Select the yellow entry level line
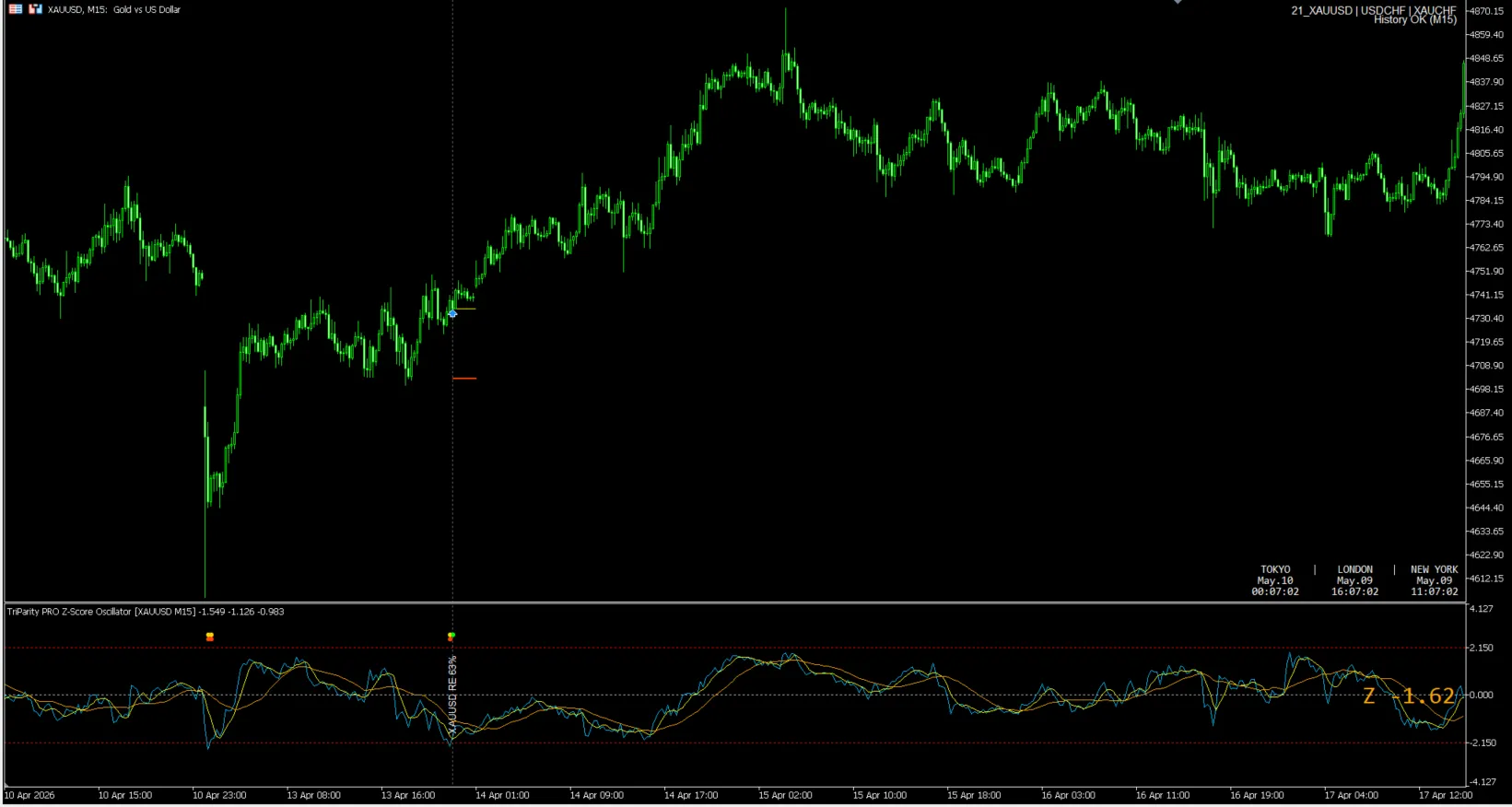This screenshot has height=807, width=1512. [464, 309]
